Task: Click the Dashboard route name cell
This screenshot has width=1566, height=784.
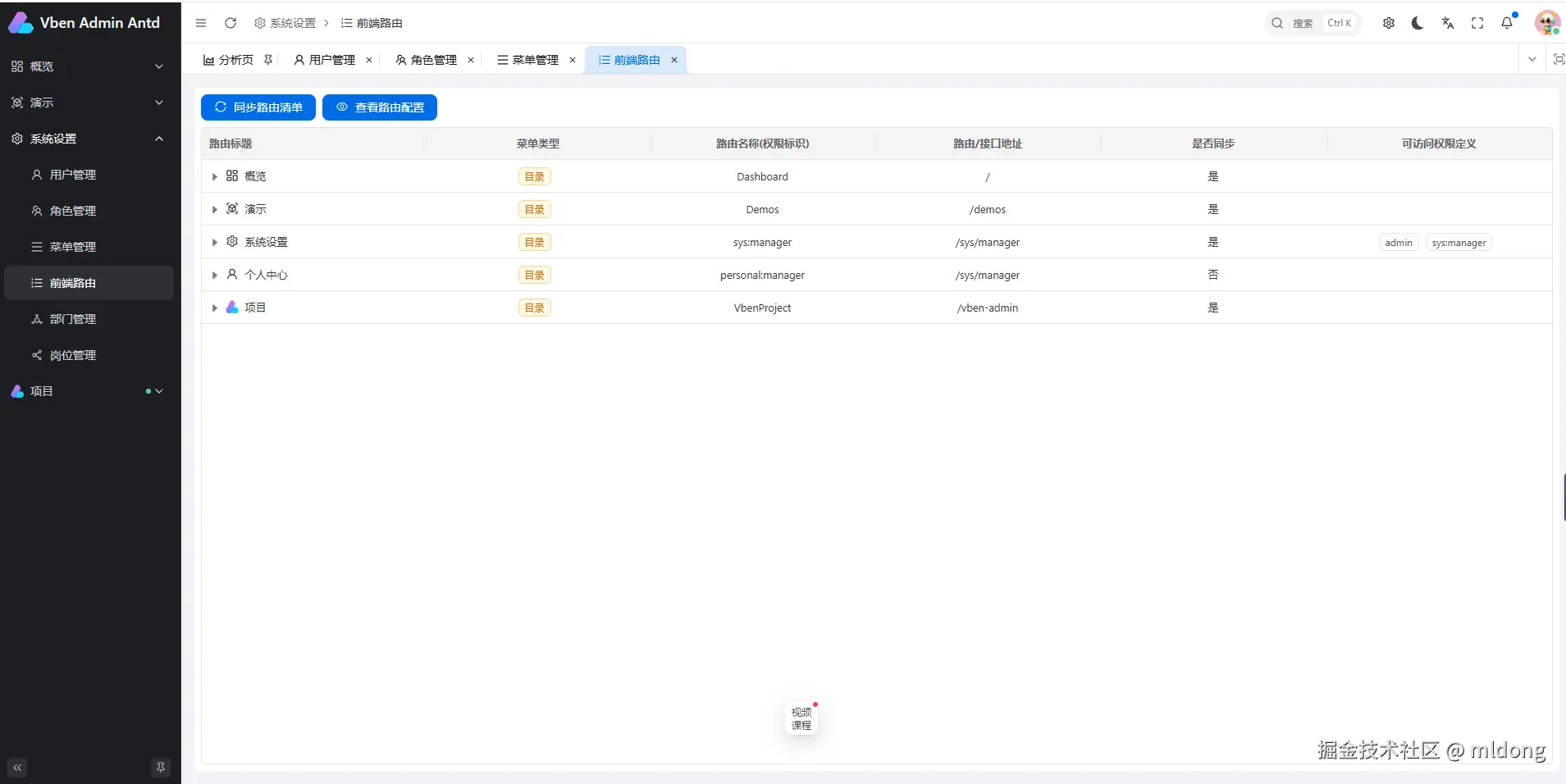Action: coord(762,176)
